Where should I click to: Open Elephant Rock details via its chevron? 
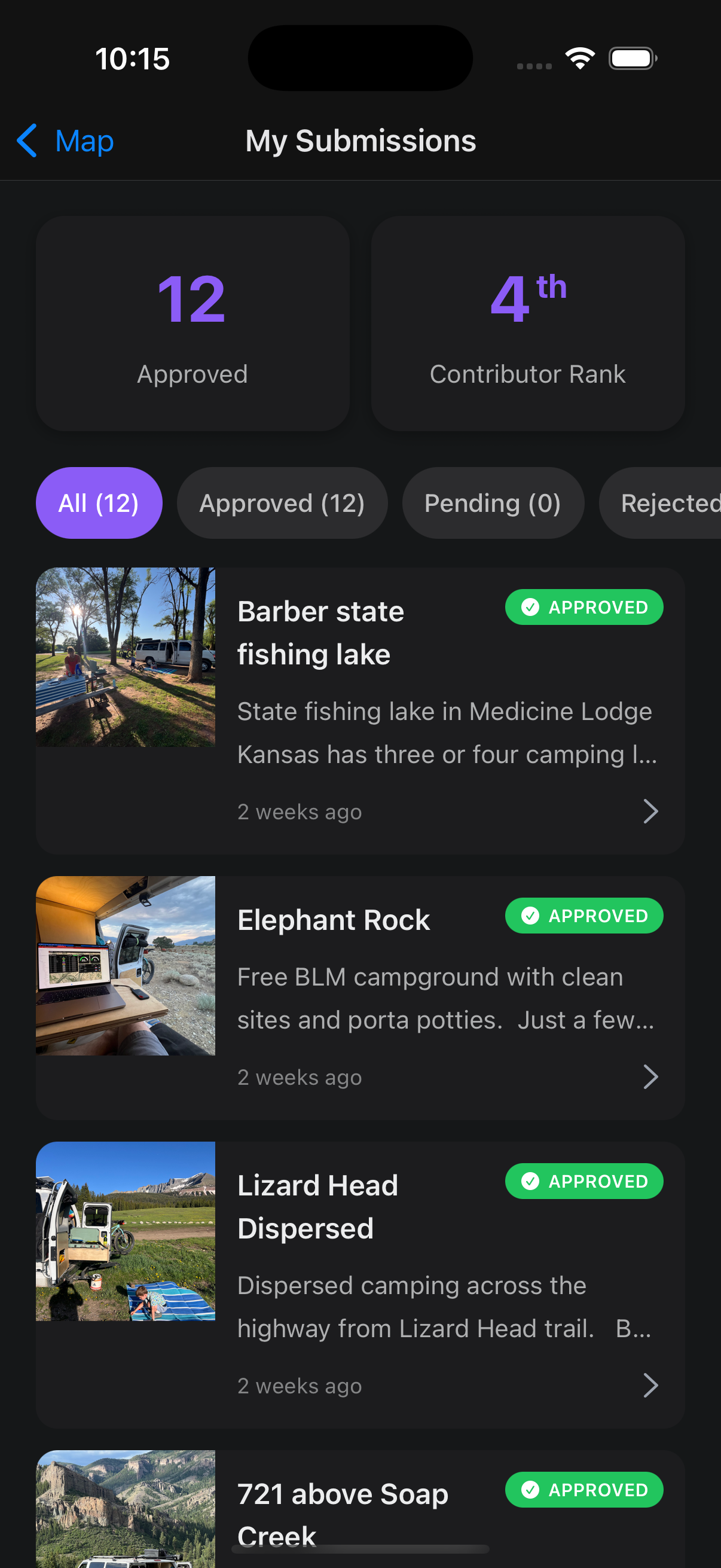coord(650,1077)
